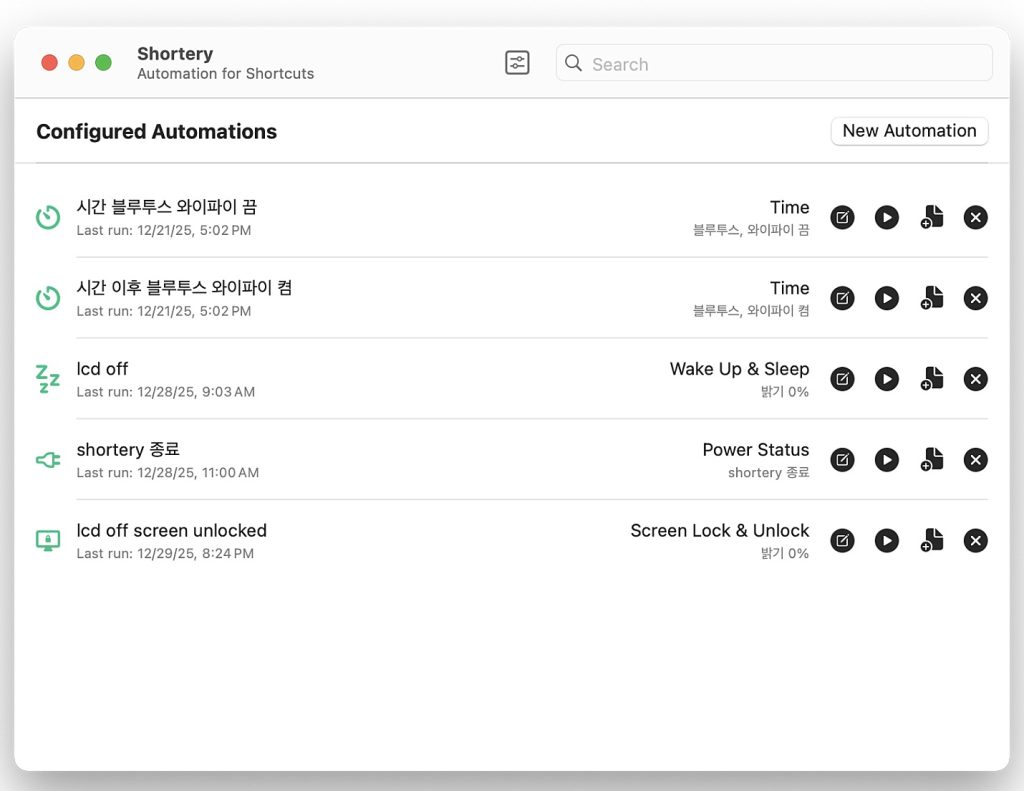Duplicate the 시간 블루투스 와이파이 끔 automation
This screenshot has width=1024, height=791.
click(932, 217)
